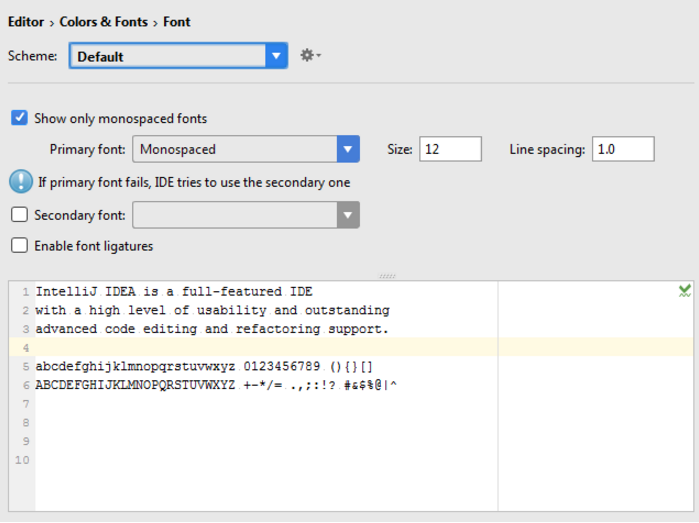Open the Scheme dropdown showing Default
Image resolution: width=699 pixels, height=523 pixels.
(178, 56)
